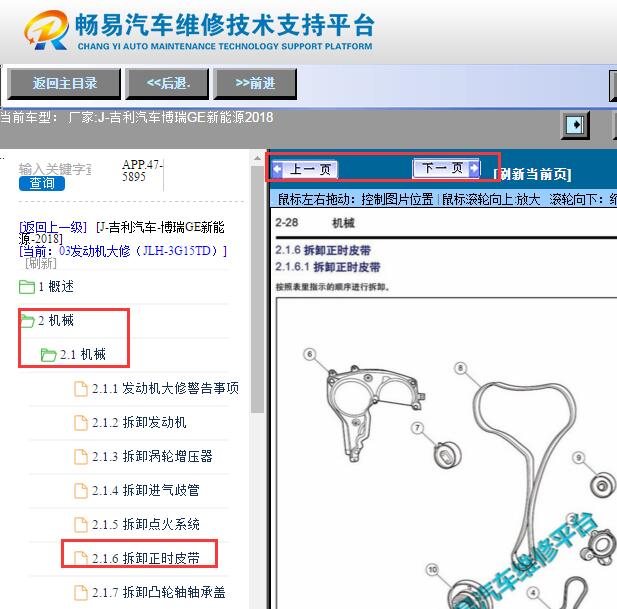The height and width of the screenshot is (609, 617).
Task: Click the page icon beside 2.1.1
Action: [x=81, y=389]
